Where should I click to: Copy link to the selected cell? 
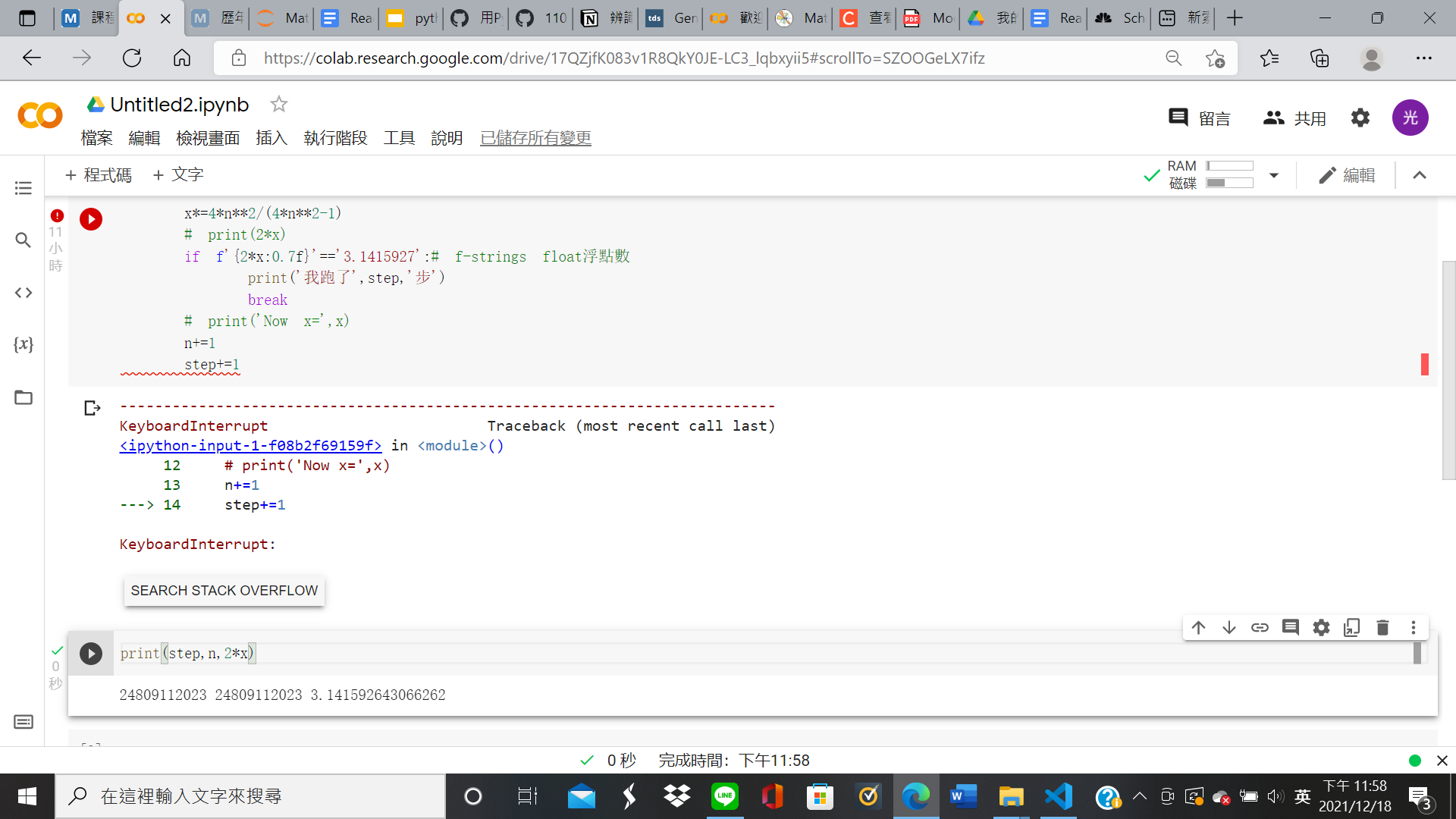tap(1260, 627)
